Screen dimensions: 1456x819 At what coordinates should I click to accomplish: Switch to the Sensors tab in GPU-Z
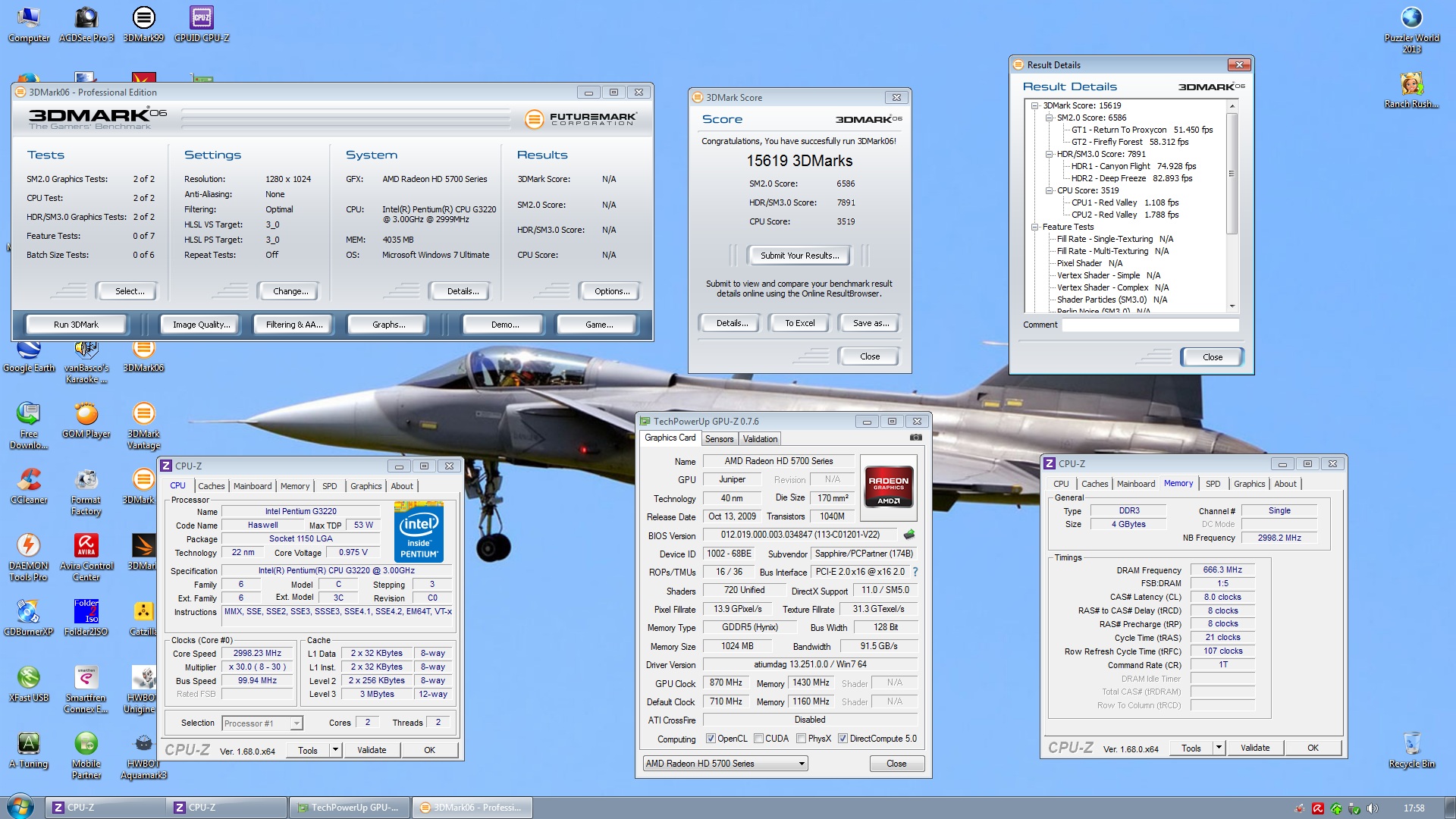point(719,439)
